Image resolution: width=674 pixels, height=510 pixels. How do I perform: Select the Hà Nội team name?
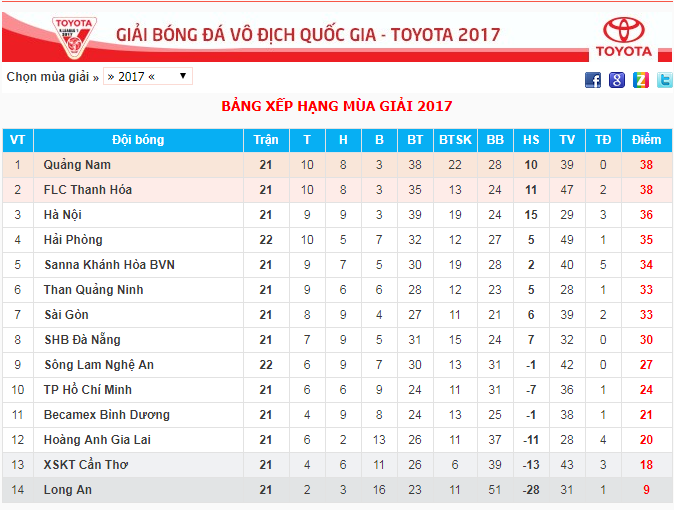[63, 215]
